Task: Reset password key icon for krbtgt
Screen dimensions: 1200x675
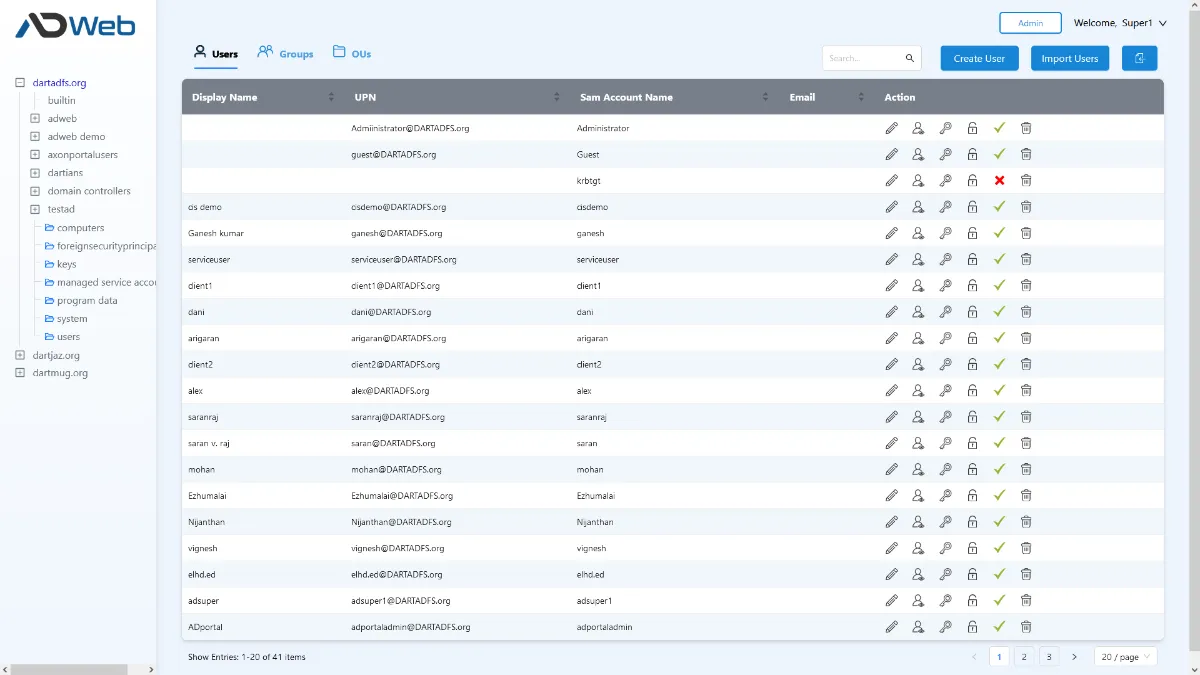Action: pyautogui.click(x=945, y=180)
